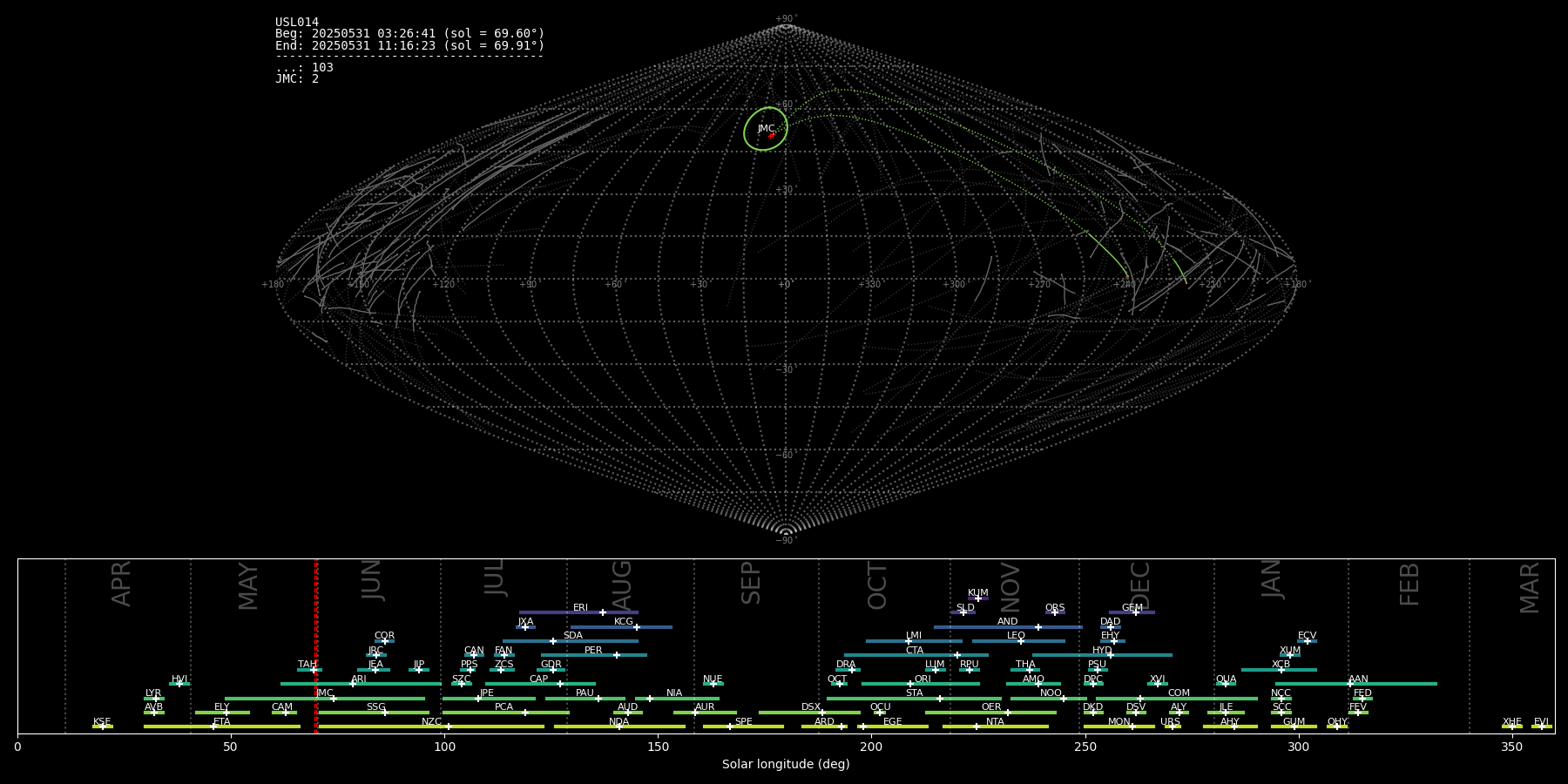The image size is (1568, 784).
Task: Click the −60 latitude label on the sky map
Action: click(785, 455)
